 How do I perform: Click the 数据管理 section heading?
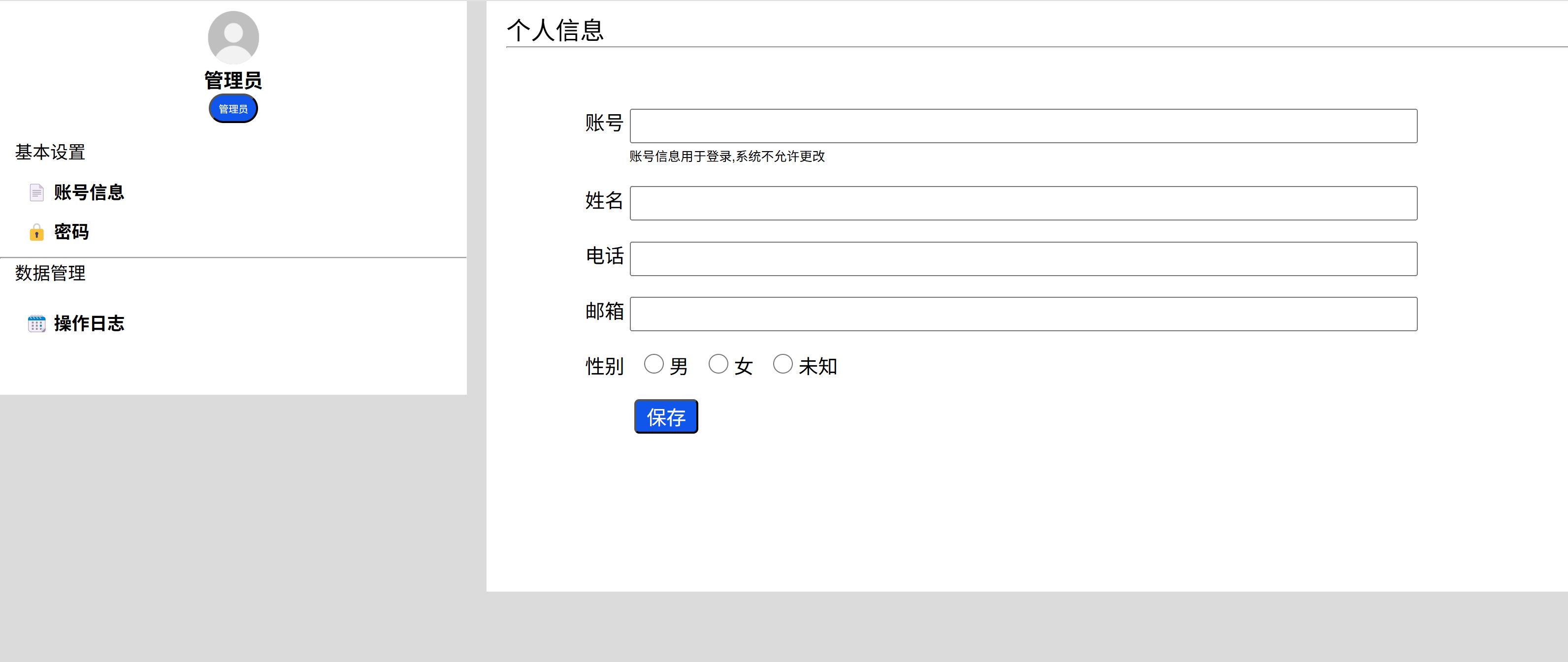point(50,273)
